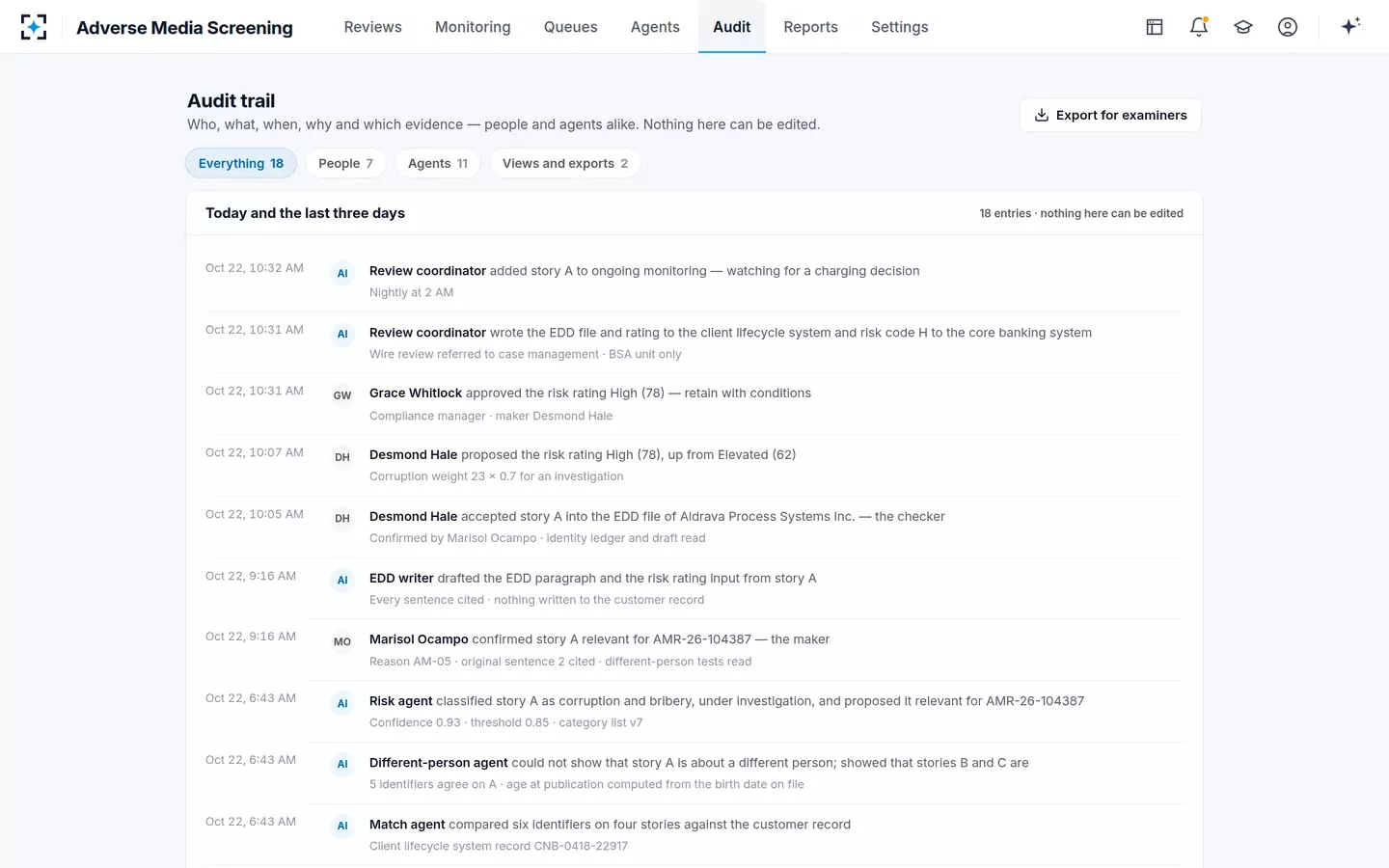Click 'Corruption weight 23 × 0.7 for an investigation'
This screenshot has width=1389, height=868.
pyautogui.click(x=496, y=476)
